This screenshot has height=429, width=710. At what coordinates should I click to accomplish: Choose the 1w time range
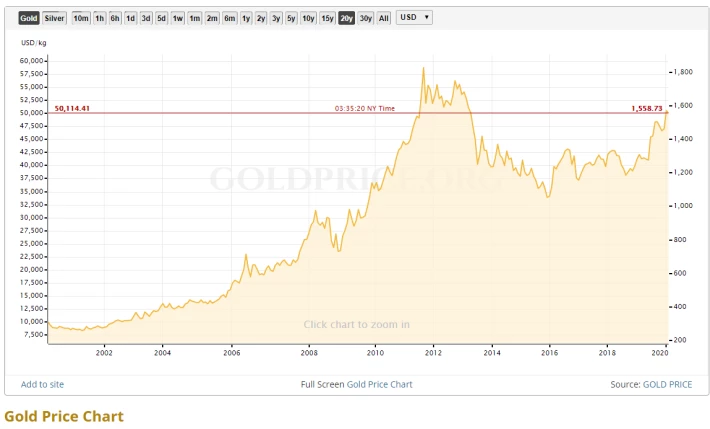coord(178,18)
